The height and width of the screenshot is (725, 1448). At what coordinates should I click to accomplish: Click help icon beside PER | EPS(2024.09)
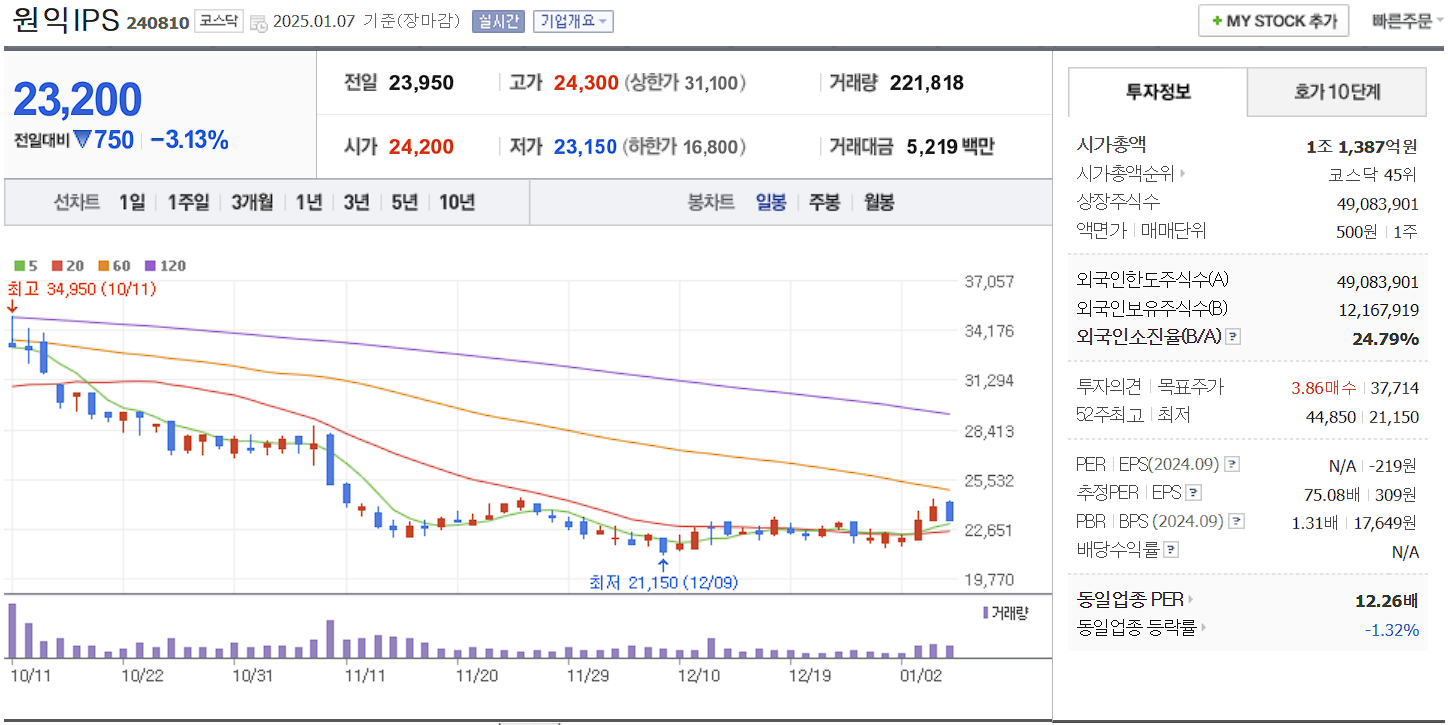point(1231,465)
